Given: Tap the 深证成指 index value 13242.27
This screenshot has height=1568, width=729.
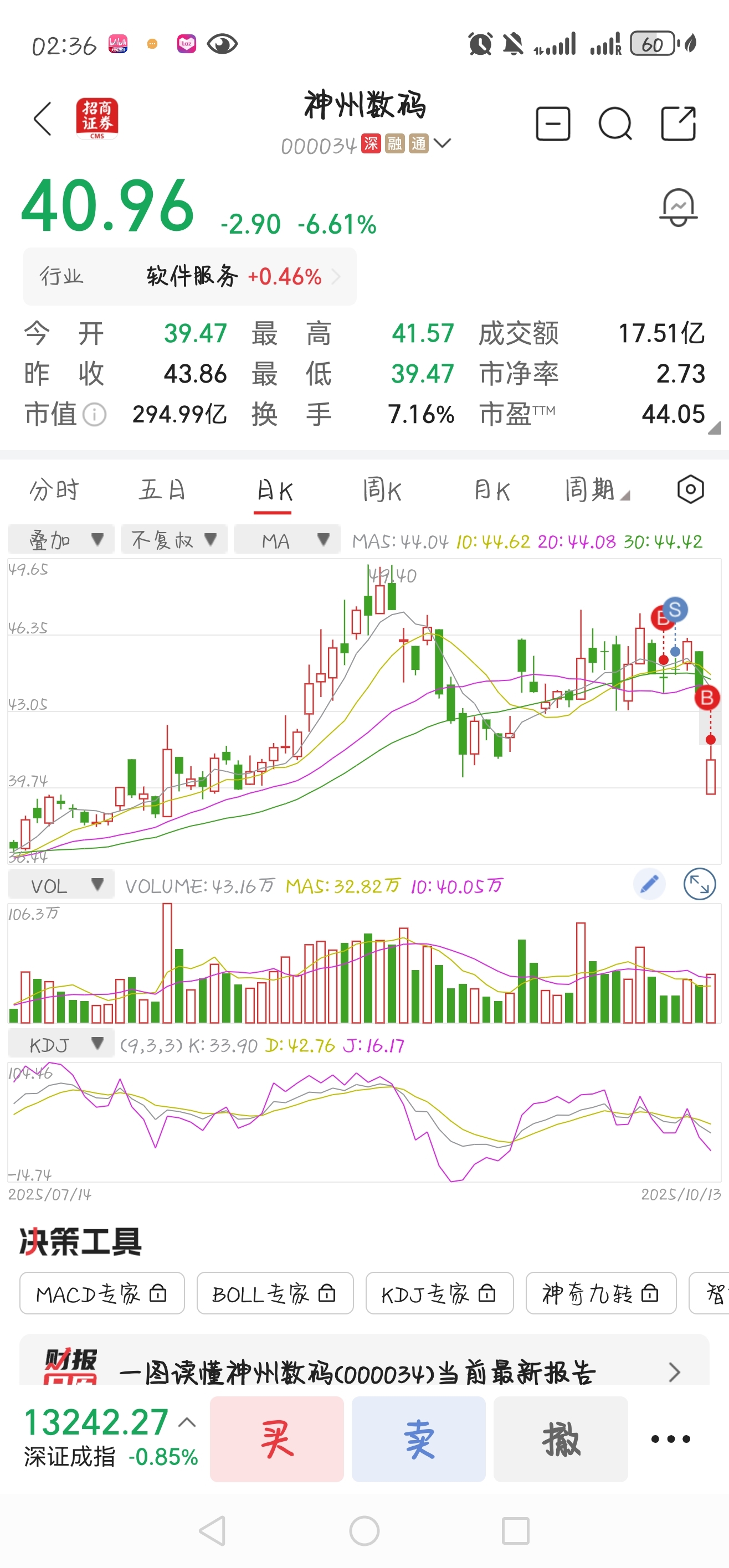Looking at the screenshot, I should tap(96, 1422).
